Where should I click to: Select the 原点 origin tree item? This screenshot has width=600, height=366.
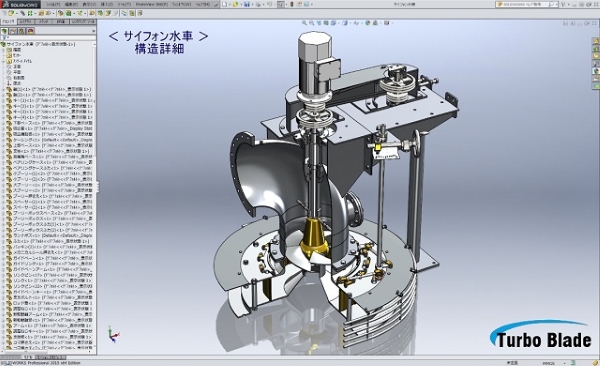(x=17, y=83)
